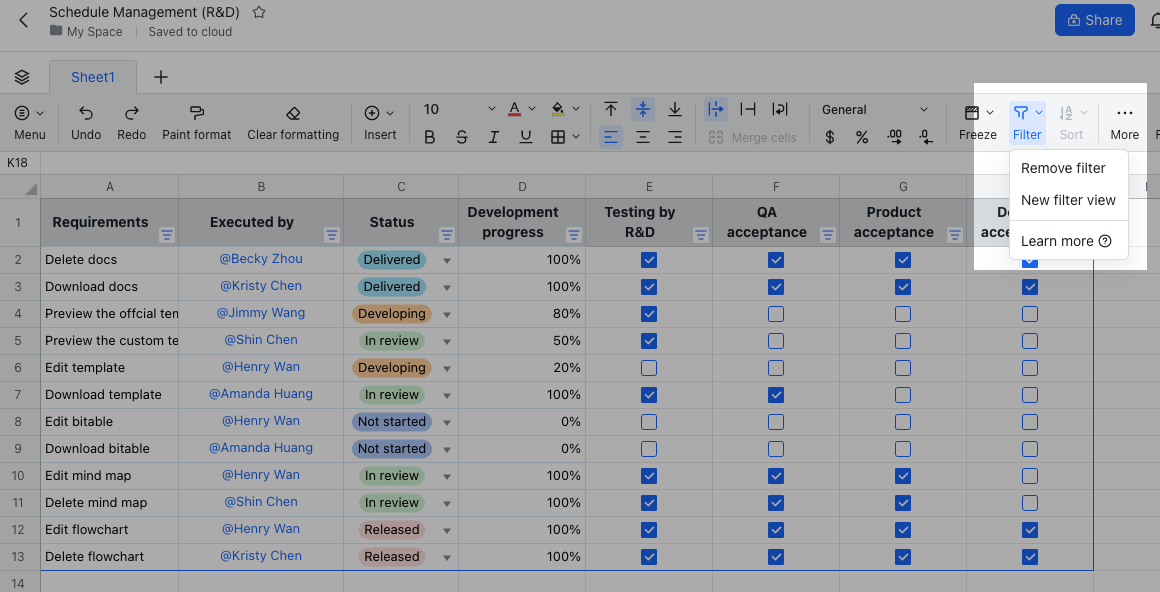Viewport: 1160px width, 592px height.
Task: Check Product acceptance for Download template row
Action: pyautogui.click(x=903, y=395)
